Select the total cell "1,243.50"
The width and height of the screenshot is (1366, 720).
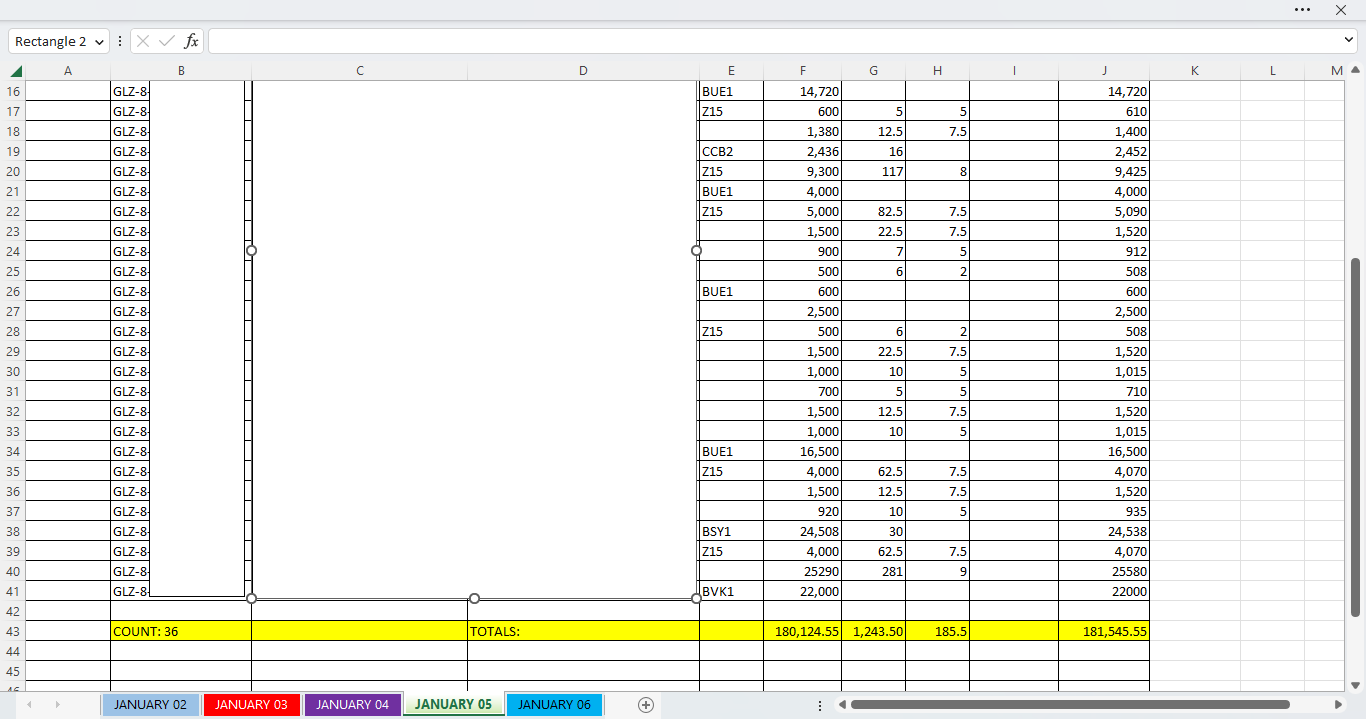[873, 631]
